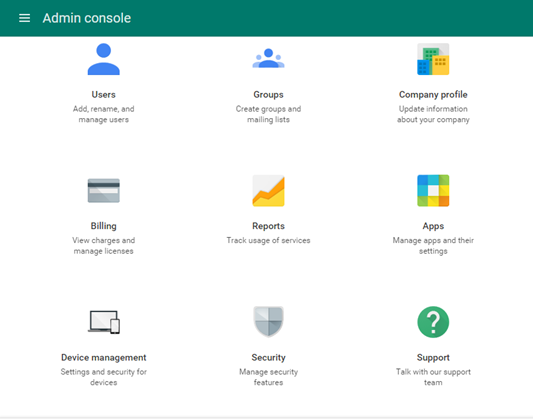533x419 pixels.
Task: Click the Groups people icon
Action: coord(269,58)
